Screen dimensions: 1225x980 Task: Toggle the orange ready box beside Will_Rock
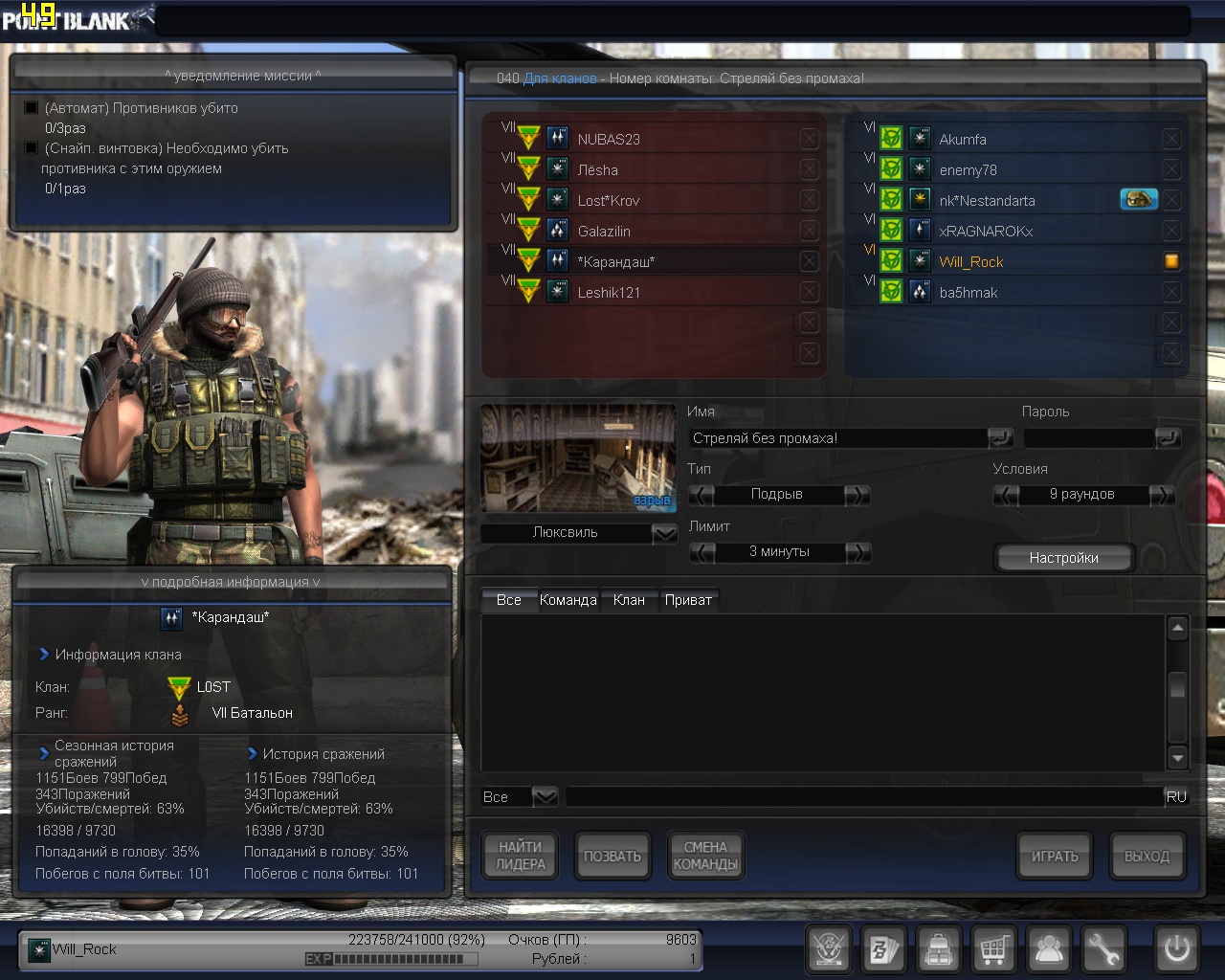pos(1170,261)
